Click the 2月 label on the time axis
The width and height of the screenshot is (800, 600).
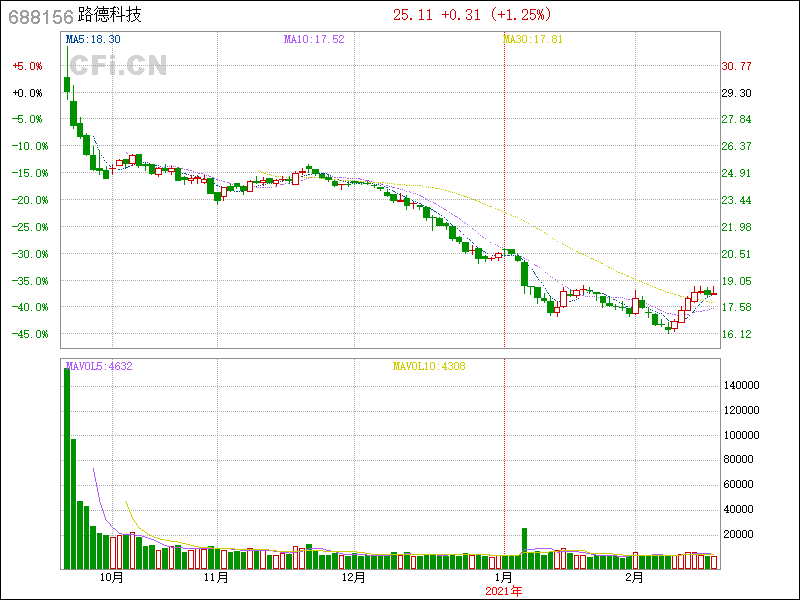tap(634, 577)
